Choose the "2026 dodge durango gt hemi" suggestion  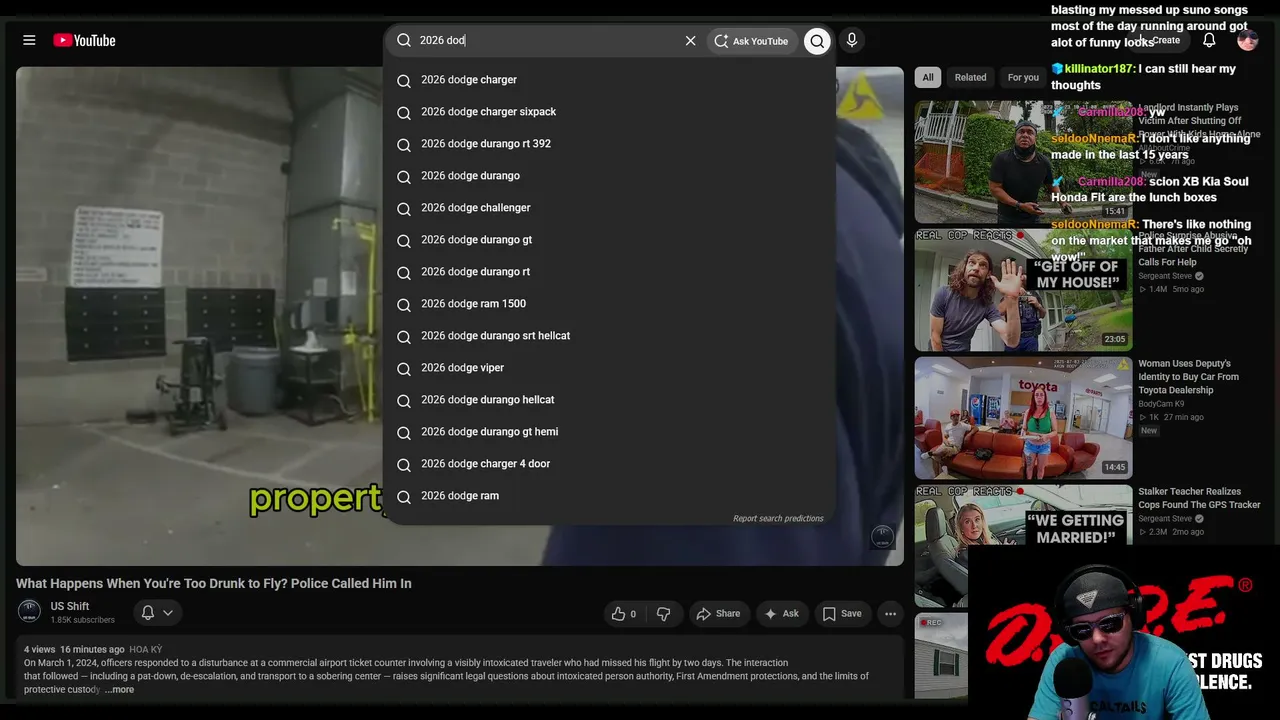click(609, 432)
